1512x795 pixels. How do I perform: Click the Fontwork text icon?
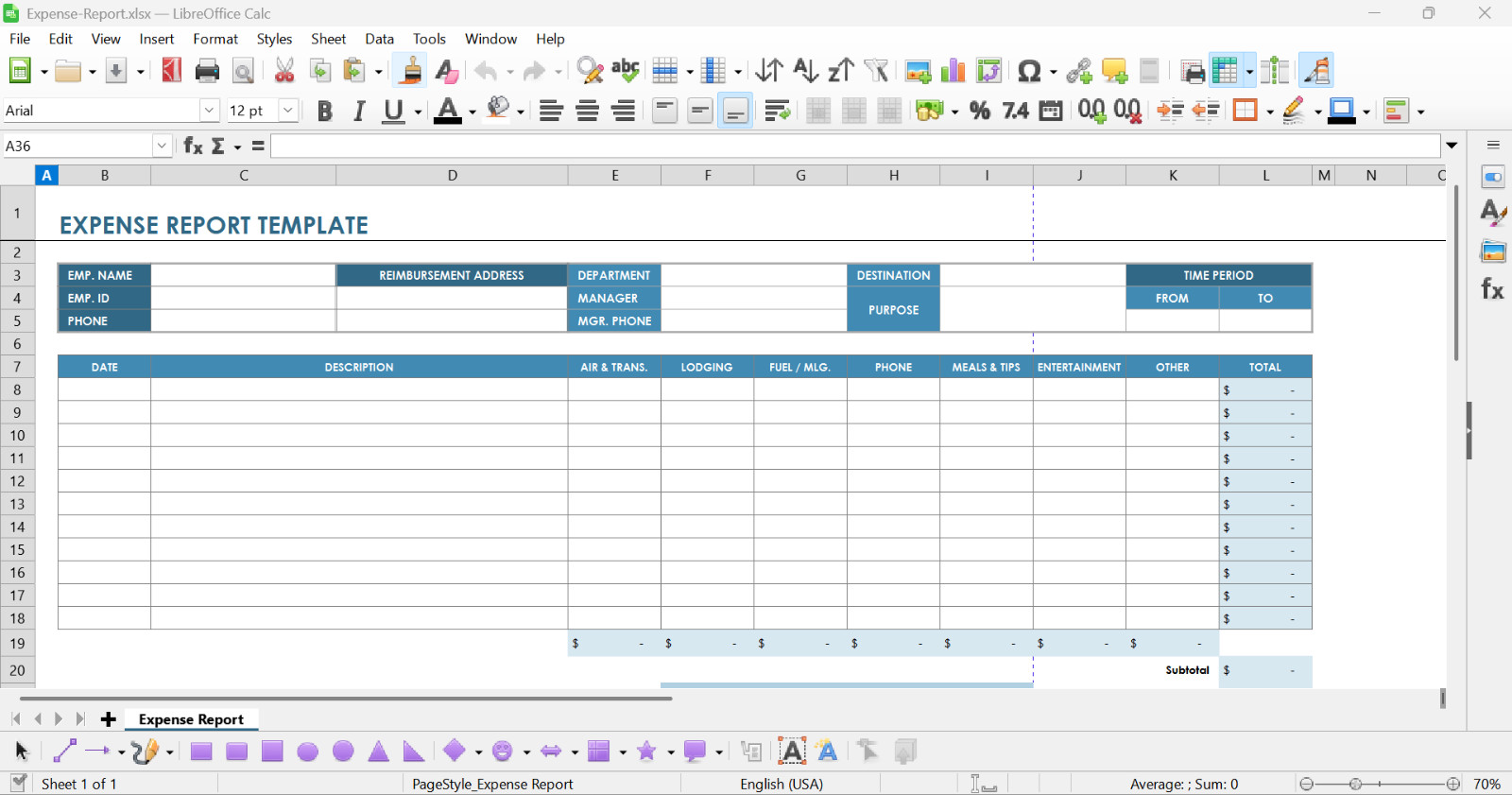(827, 752)
